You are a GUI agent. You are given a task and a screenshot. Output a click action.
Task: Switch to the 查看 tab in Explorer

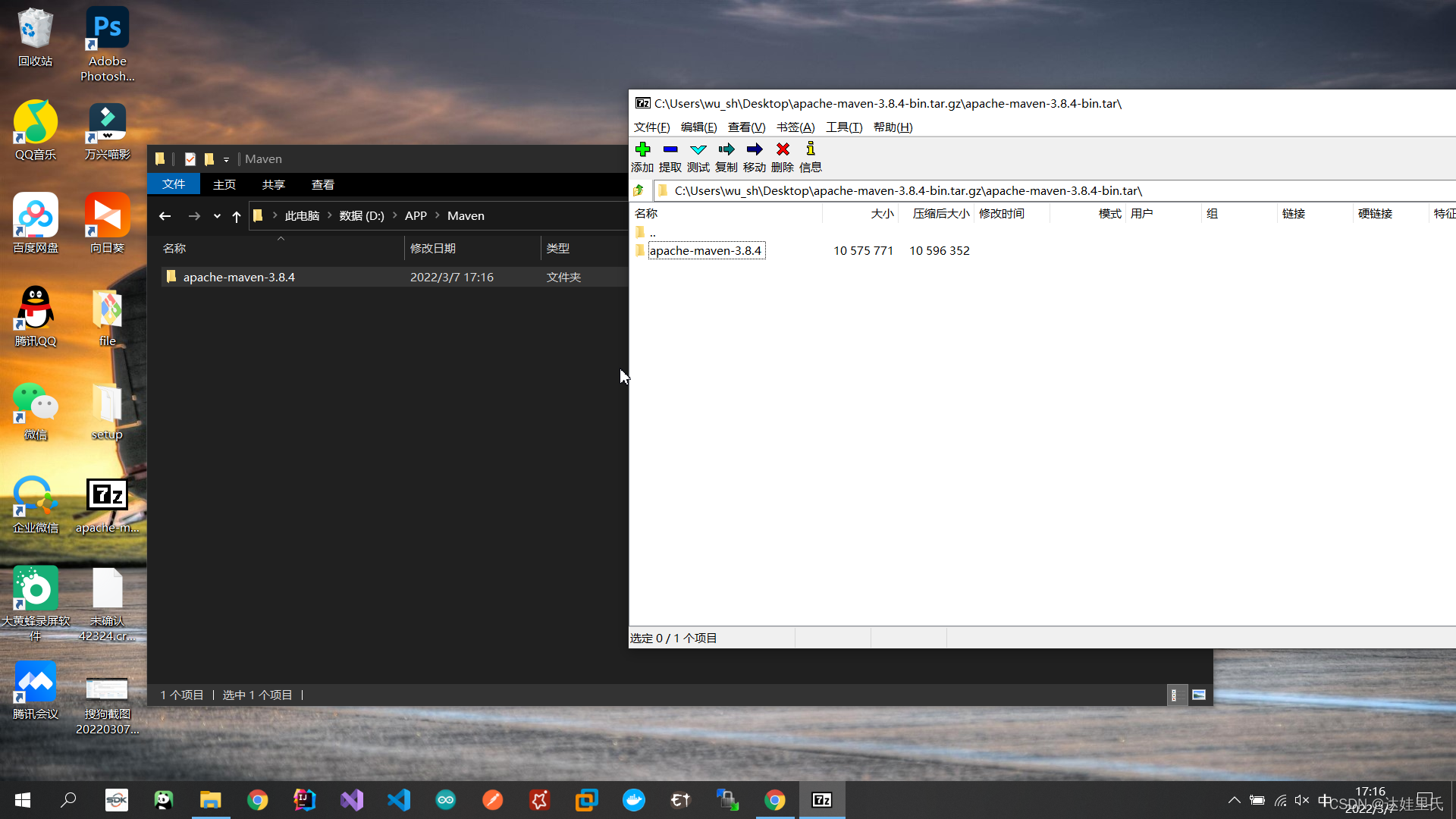point(323,184)
